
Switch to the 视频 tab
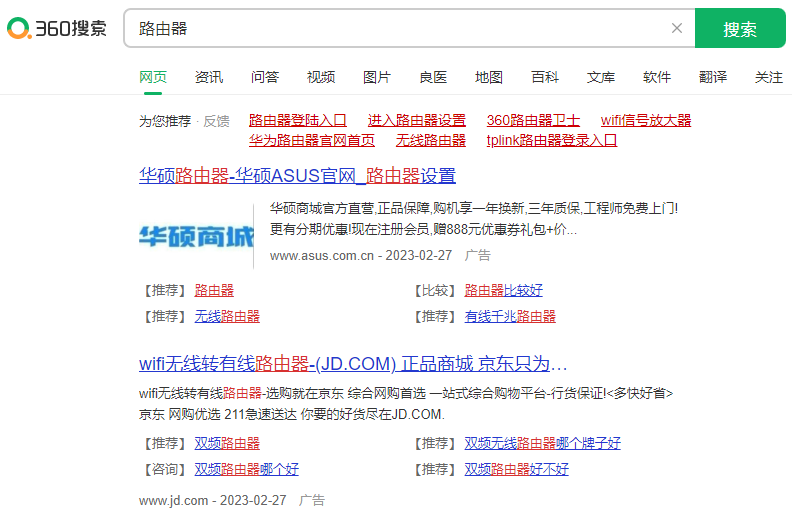tap(321, 77)
